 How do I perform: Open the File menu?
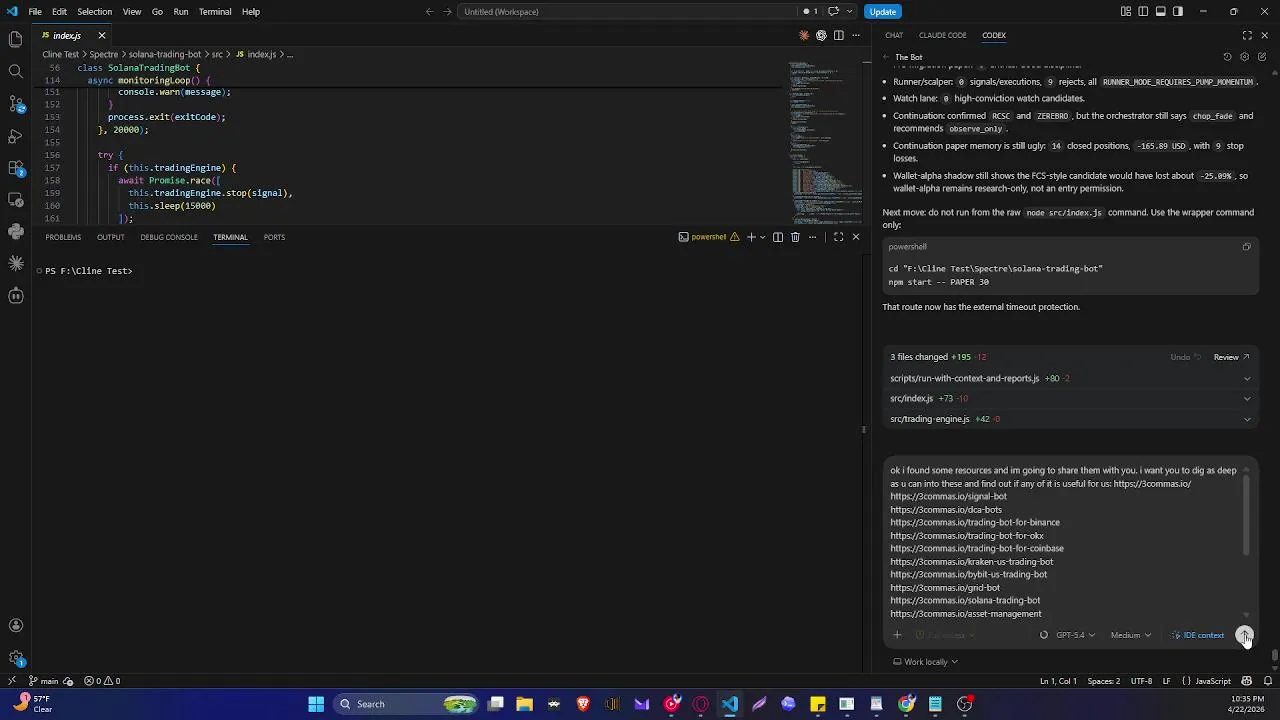point(35,12)
